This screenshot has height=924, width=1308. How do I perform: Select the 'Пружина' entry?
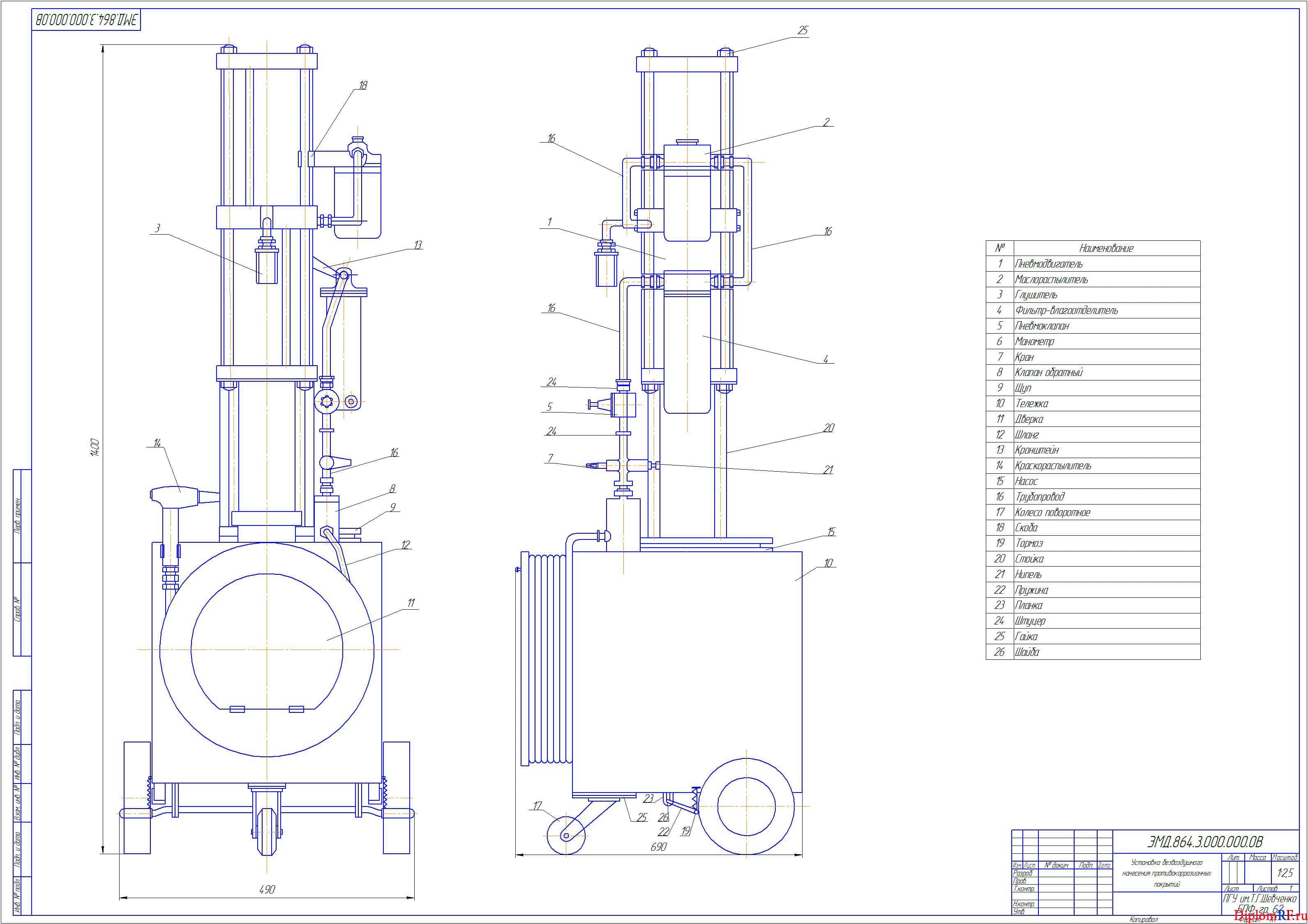(1093, 590)
